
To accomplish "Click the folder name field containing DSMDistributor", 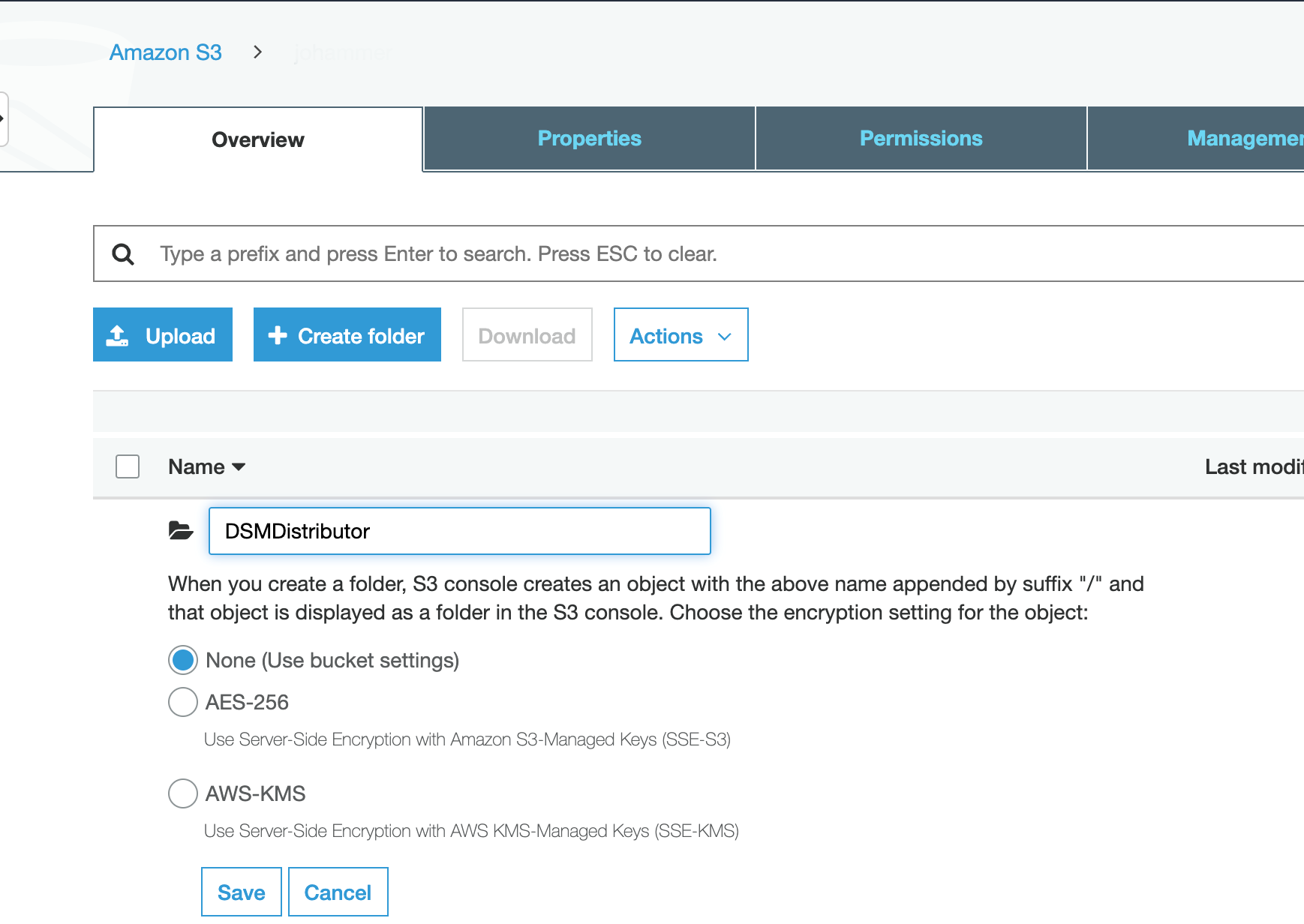I will pos(460,531).
